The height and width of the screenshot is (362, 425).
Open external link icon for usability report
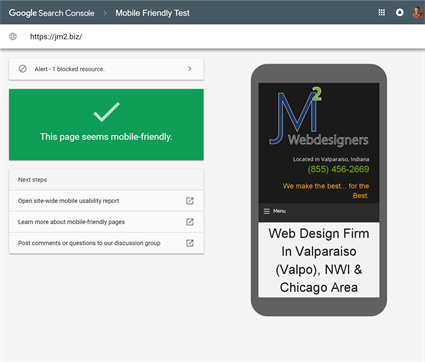click(x=190, y=201)
